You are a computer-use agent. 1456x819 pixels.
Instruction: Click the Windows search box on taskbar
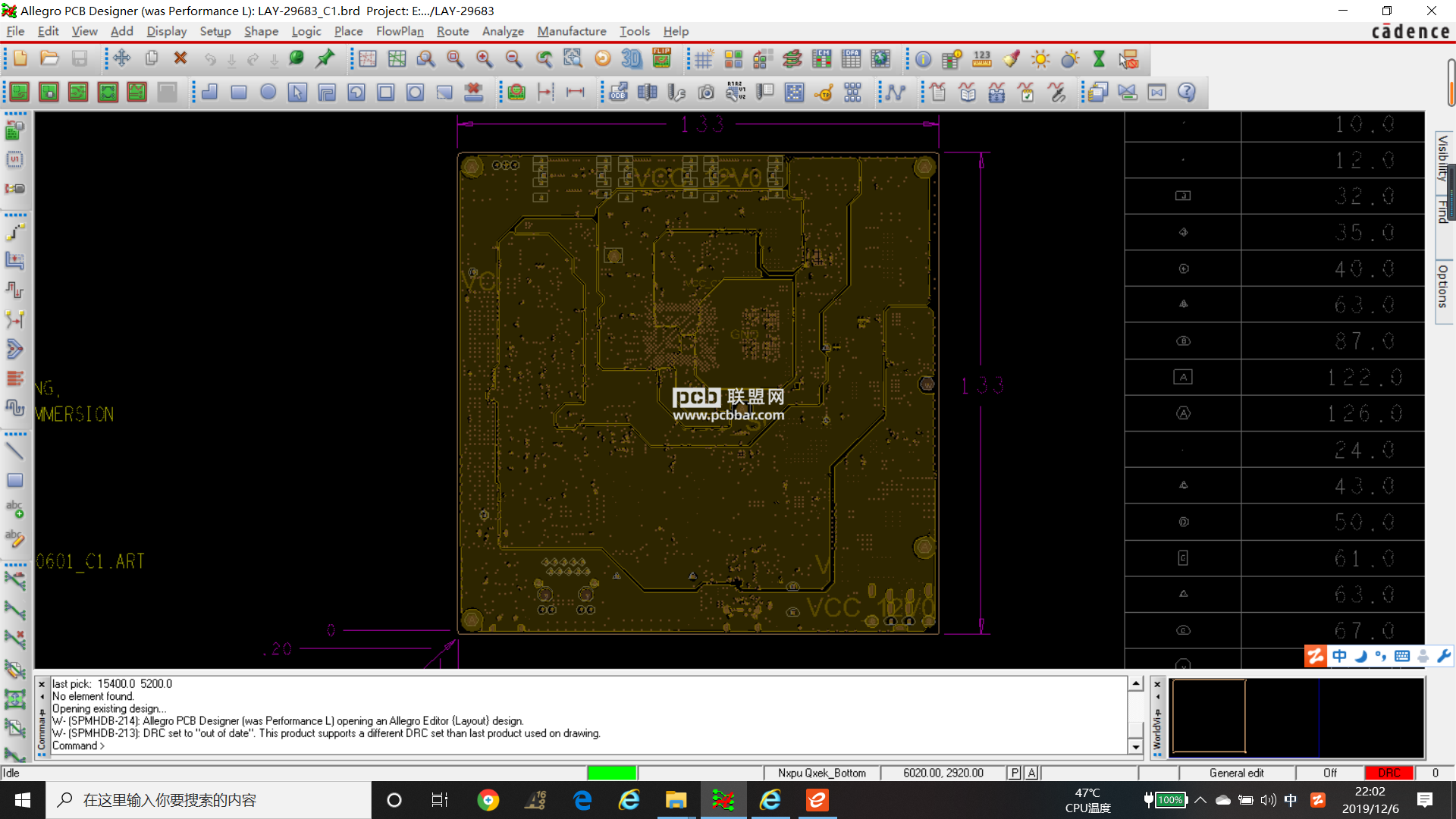(209, 800)
